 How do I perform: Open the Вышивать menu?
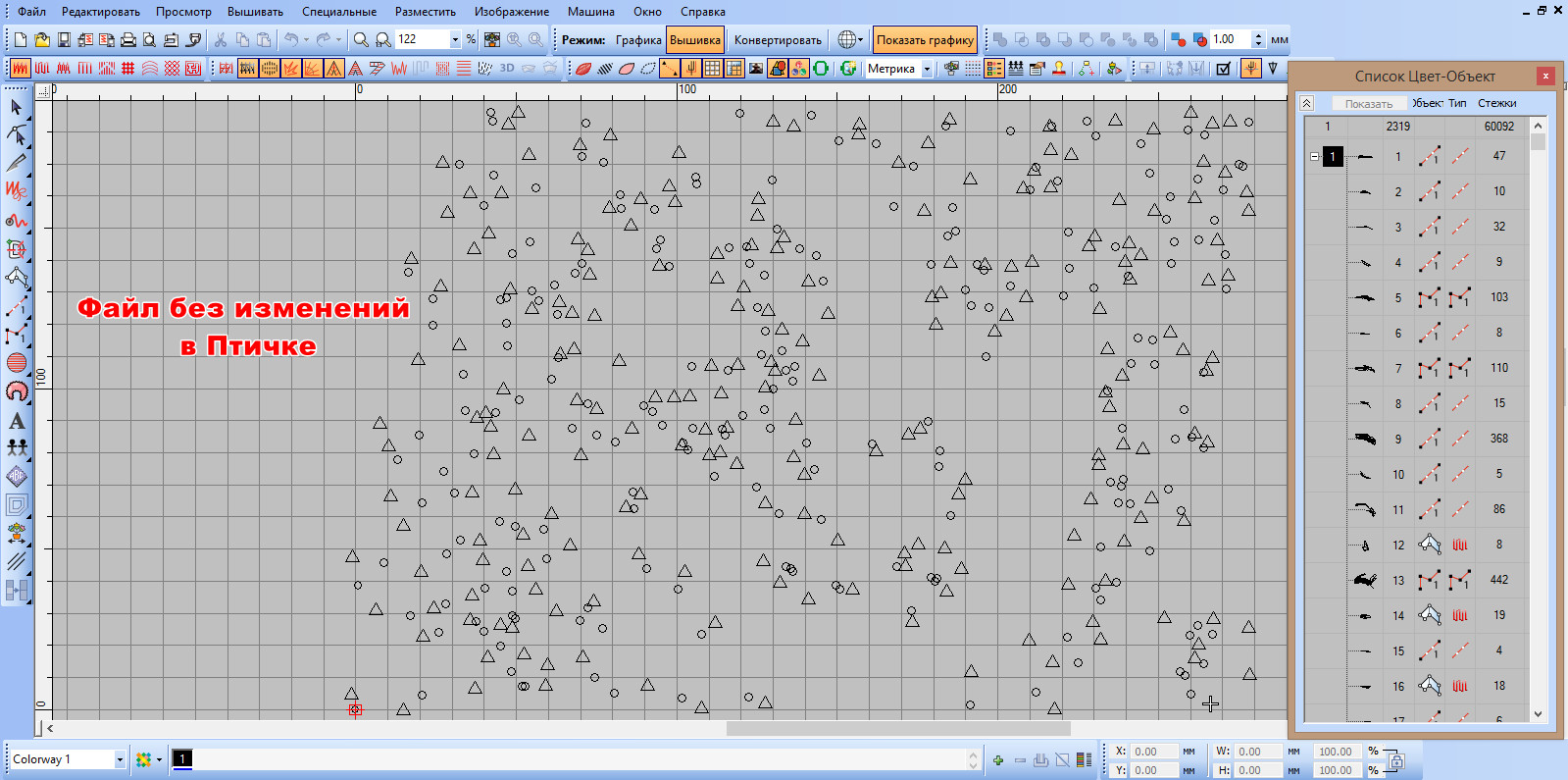pyautogui.click(x=255, y=12)
